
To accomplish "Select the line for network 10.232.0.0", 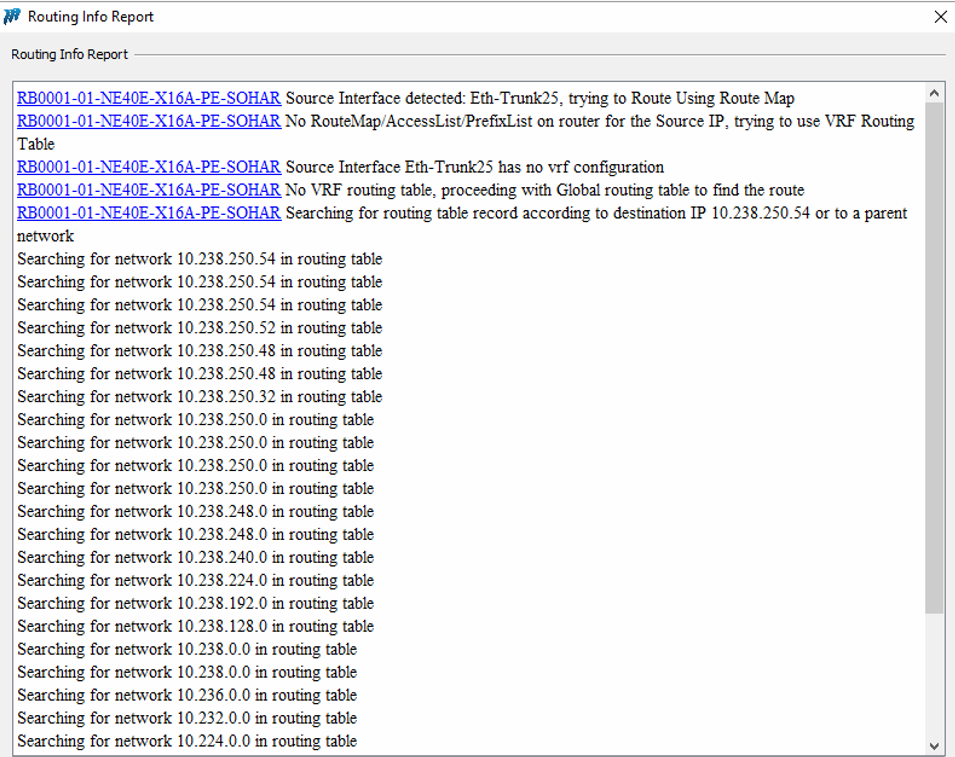I will point(187,719).
